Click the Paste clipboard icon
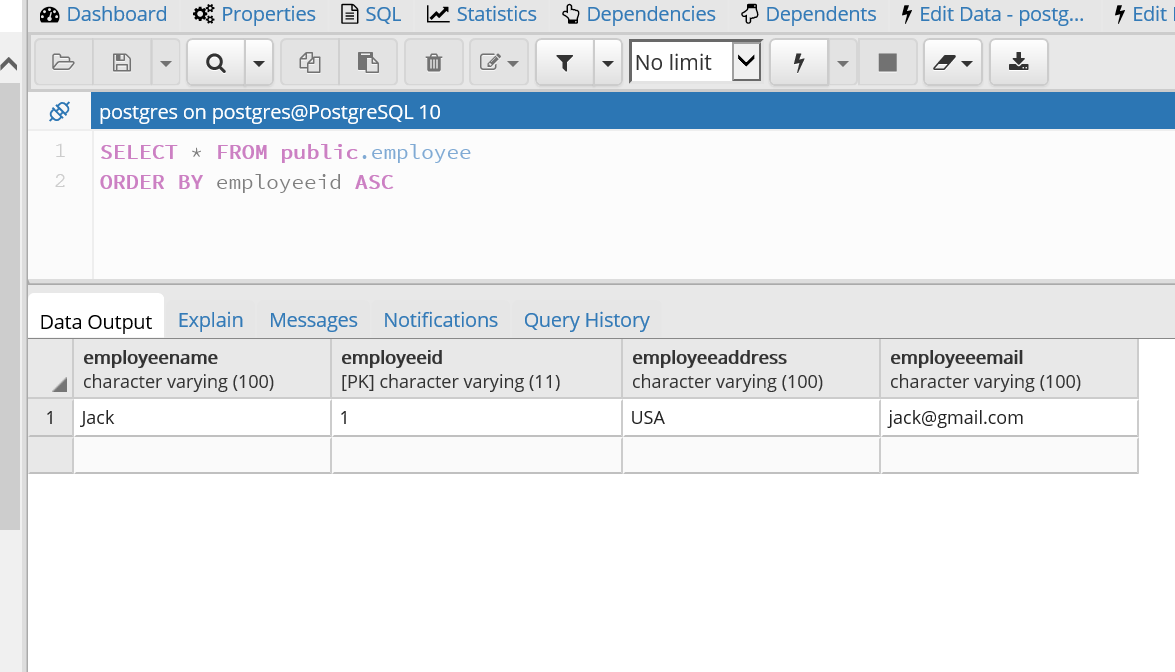This screenshot has height=672, width=1175. [368, 63]
